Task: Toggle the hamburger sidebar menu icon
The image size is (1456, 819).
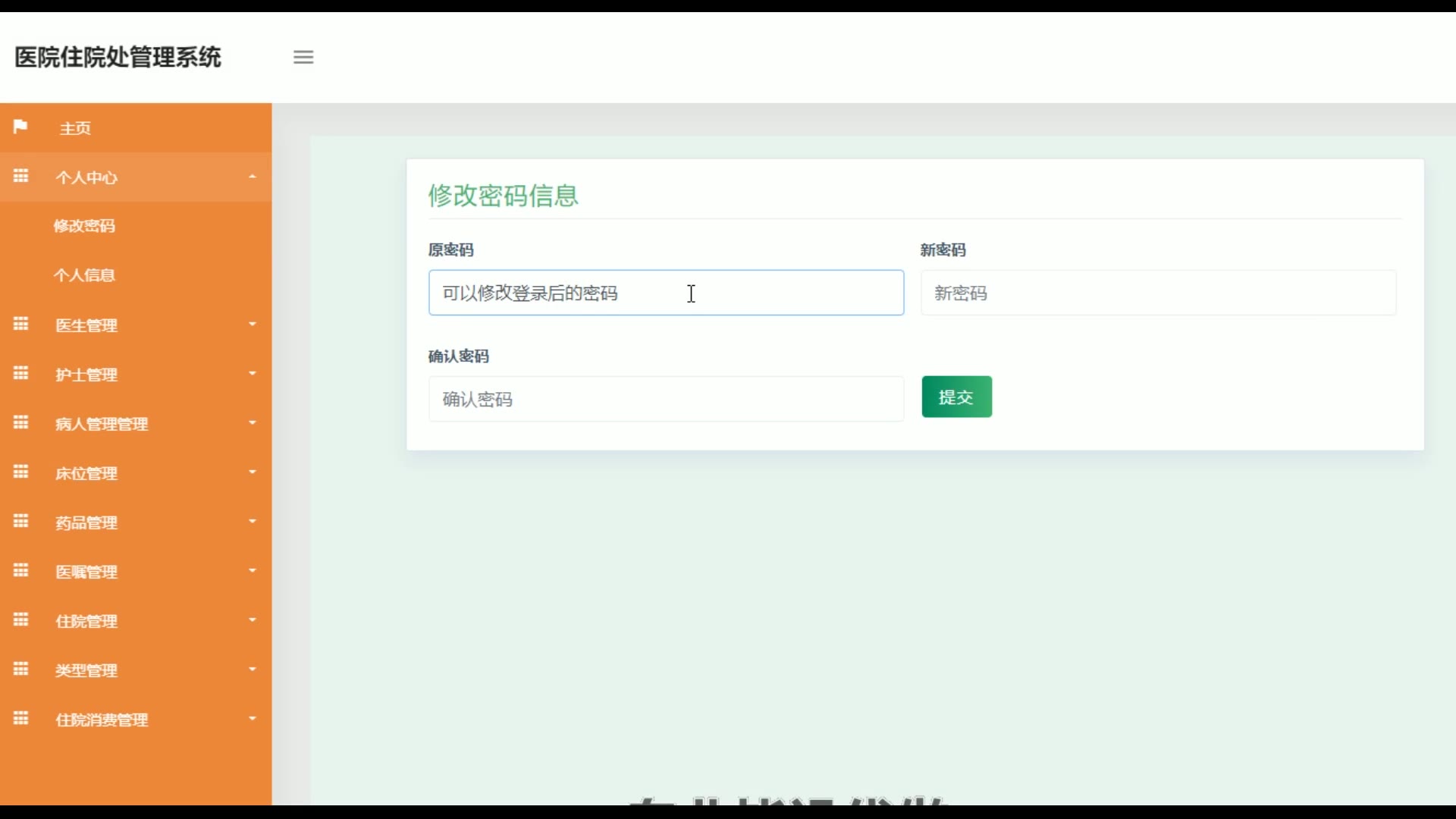Action: click(x=303, y=57)
